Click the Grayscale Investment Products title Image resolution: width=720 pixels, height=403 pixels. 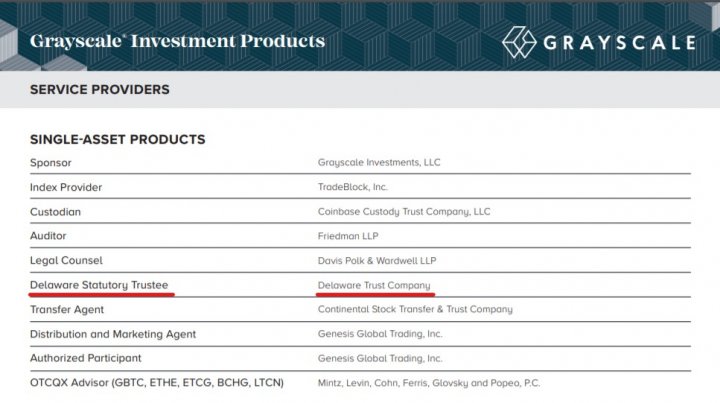[177, 41]
